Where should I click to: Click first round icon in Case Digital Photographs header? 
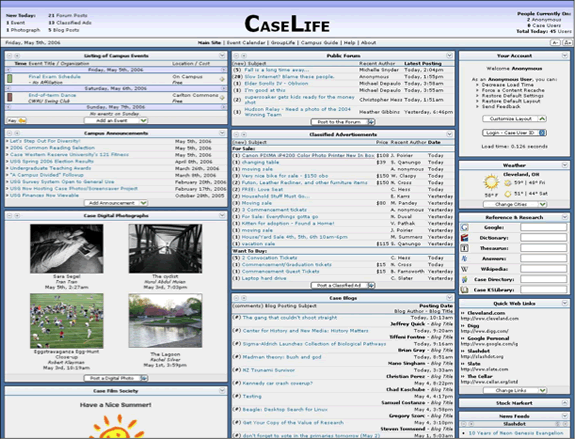click(x=10, y=216)
